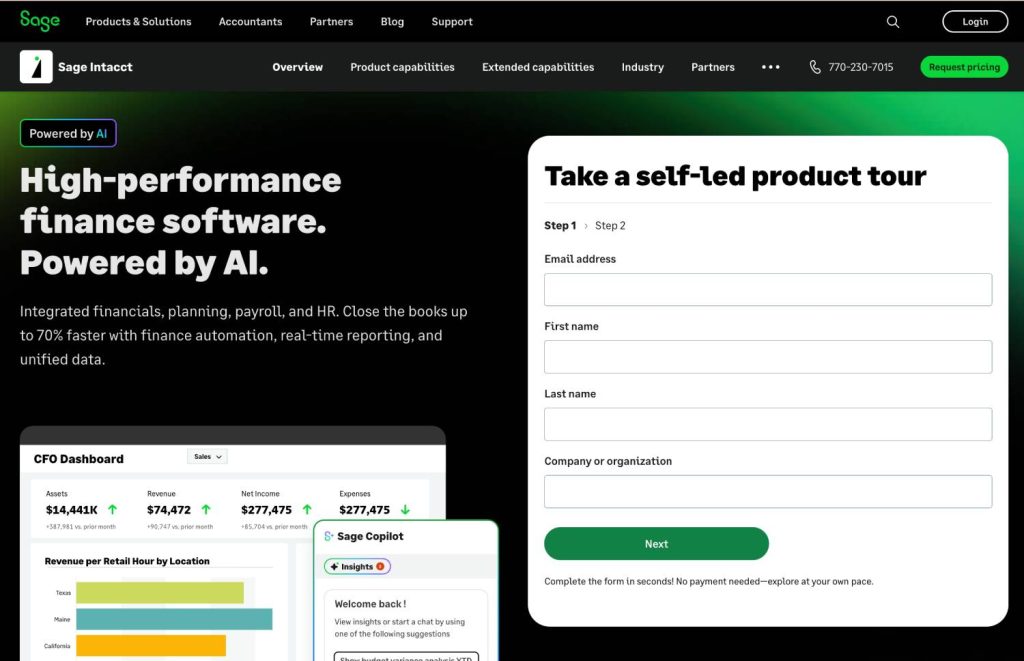Click the Email address input field
The width and height of the screenshot is (1024, 661).
click(767, 289)
